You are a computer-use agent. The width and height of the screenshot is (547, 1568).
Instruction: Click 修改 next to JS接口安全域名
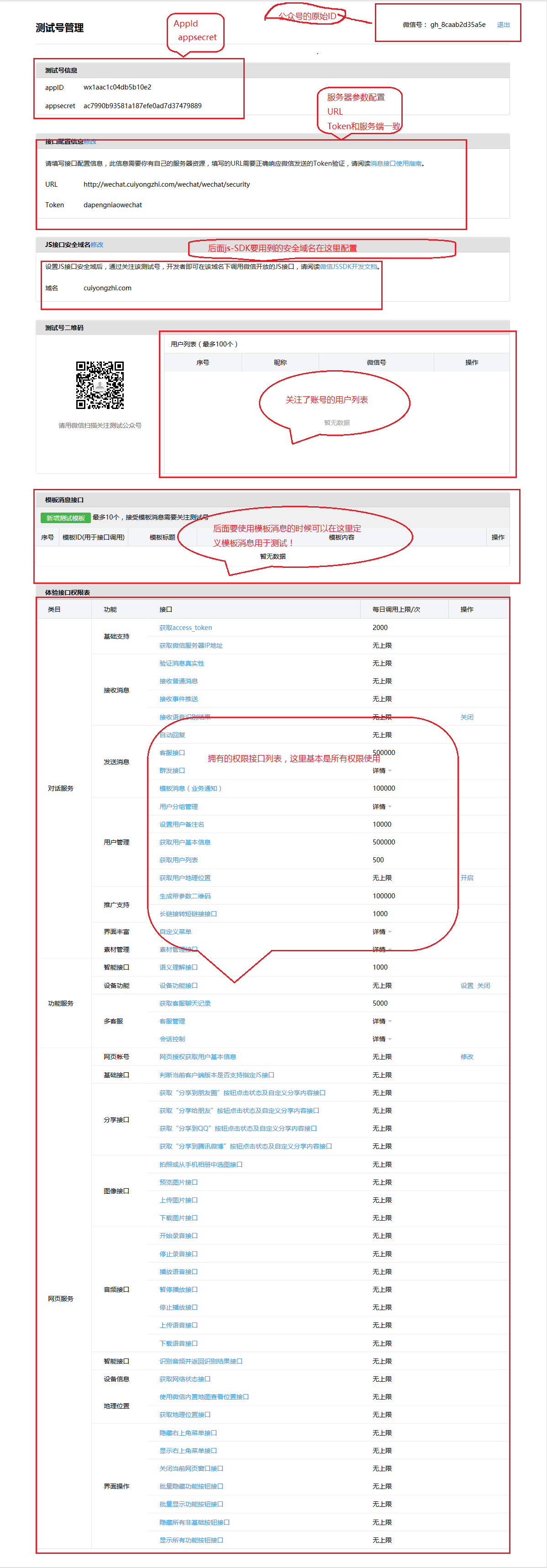(x=97, y=245)
